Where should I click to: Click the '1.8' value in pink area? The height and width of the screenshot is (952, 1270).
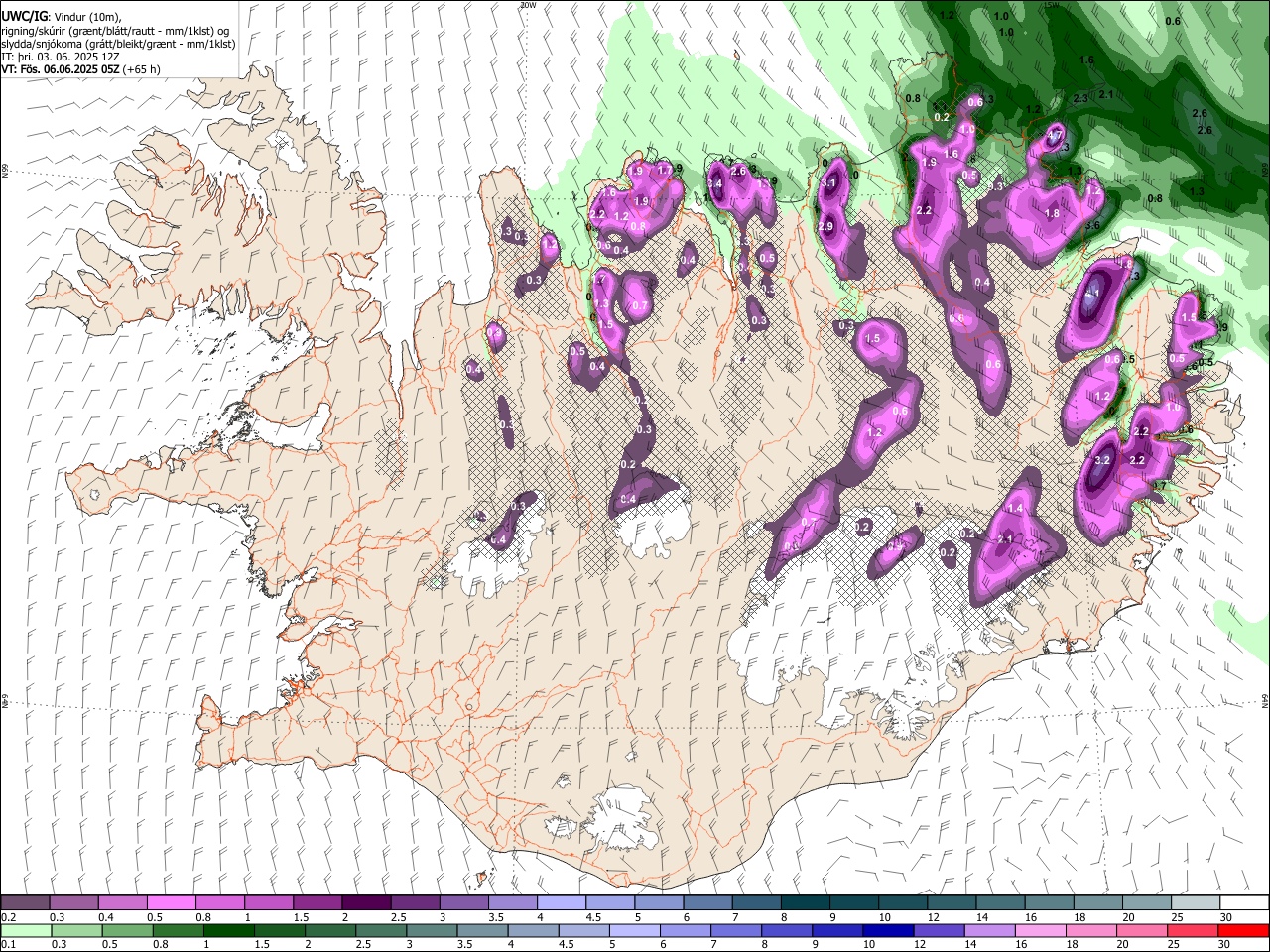pyautogui.click(x=1053, y=213)
